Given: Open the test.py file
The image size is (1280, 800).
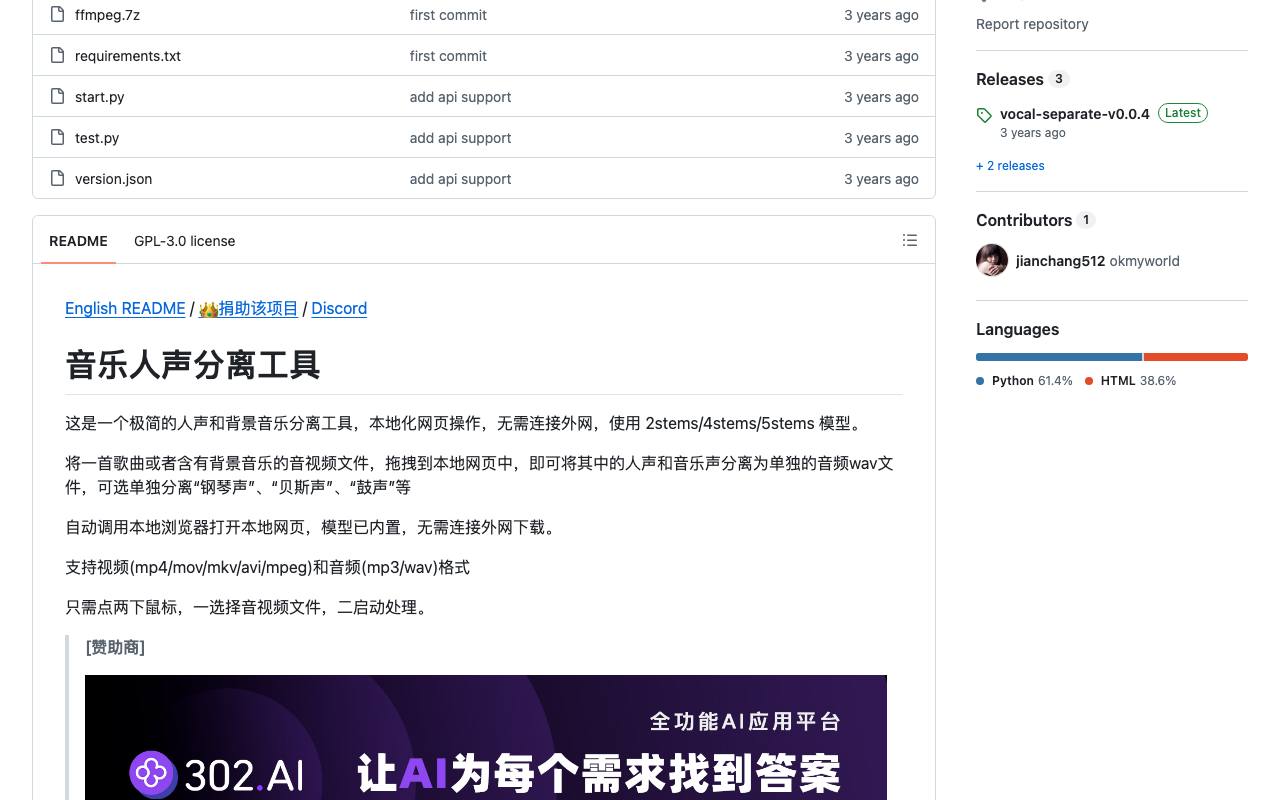Looking at the screenshot, I should click(97, 138).
